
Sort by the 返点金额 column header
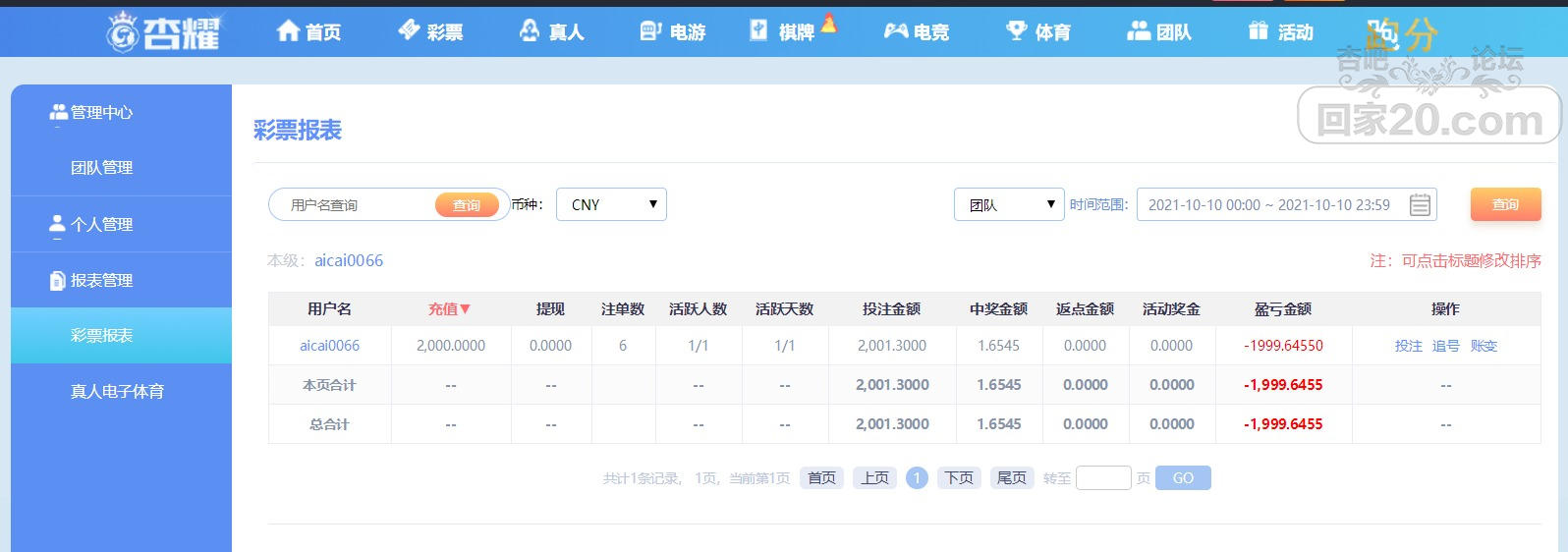[x=1085, y=308]
